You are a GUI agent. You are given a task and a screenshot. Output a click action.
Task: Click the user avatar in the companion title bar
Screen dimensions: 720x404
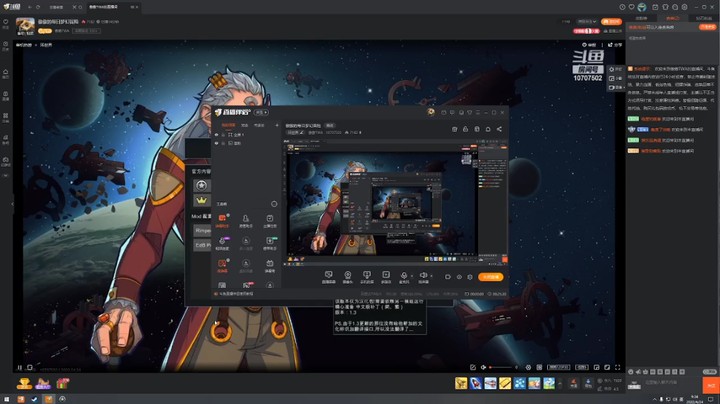coord(431,112)
